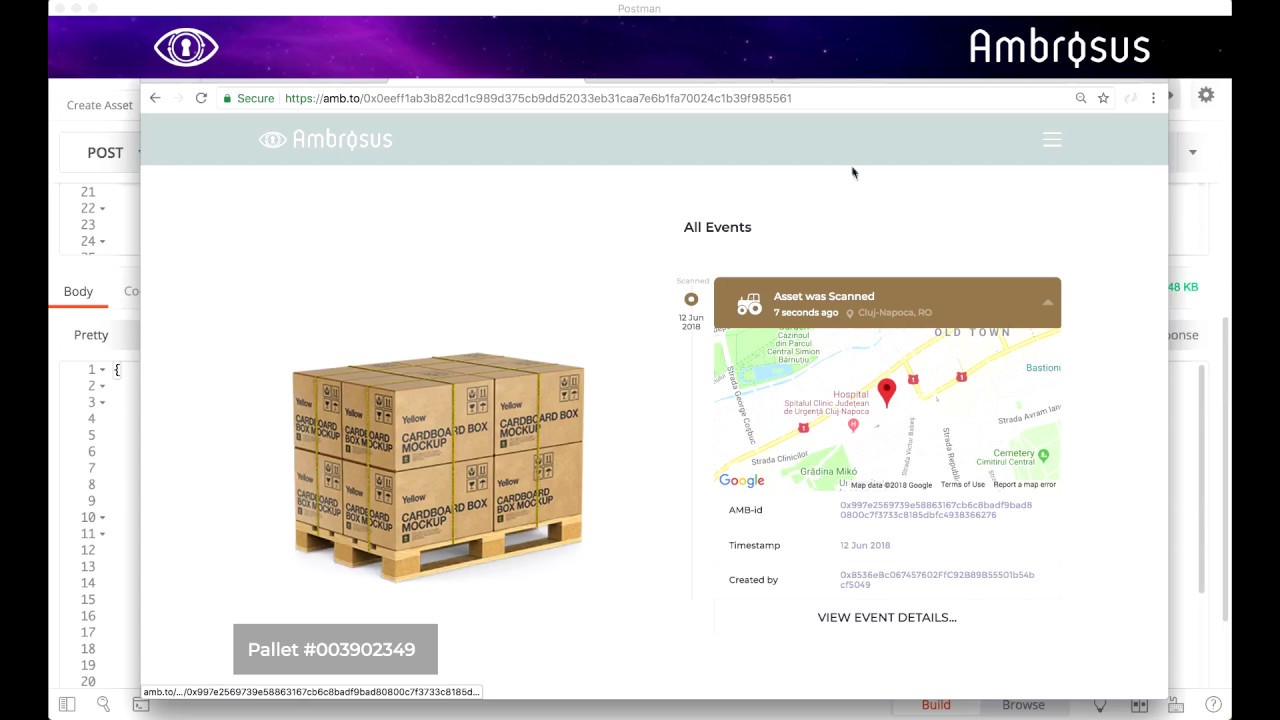Open the Chrome three-dot menu

tap(1153, 98)
